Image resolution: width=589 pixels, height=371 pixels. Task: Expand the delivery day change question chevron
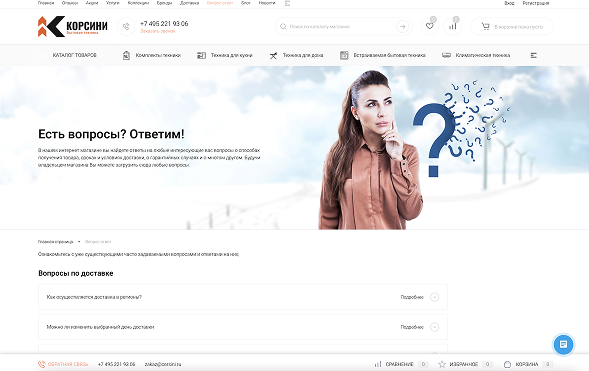[434, 327]
